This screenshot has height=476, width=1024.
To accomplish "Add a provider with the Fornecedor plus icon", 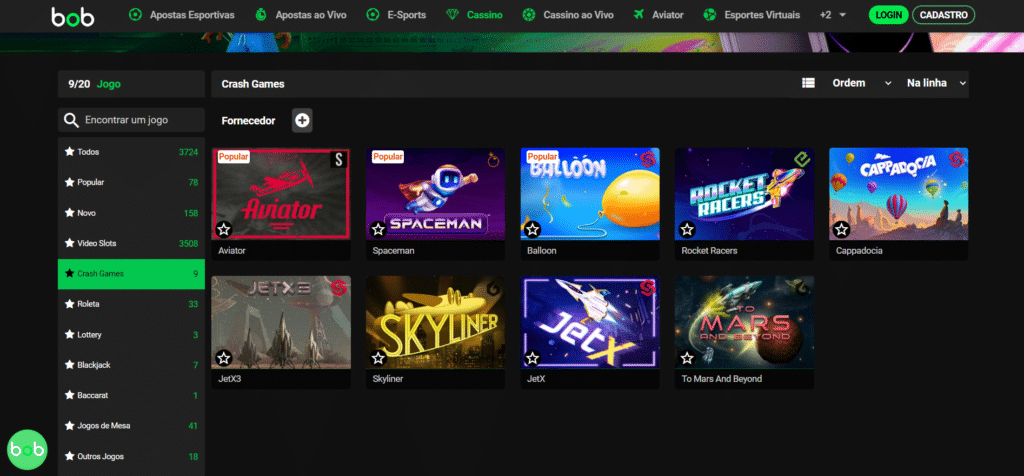I will click(302, 120).
